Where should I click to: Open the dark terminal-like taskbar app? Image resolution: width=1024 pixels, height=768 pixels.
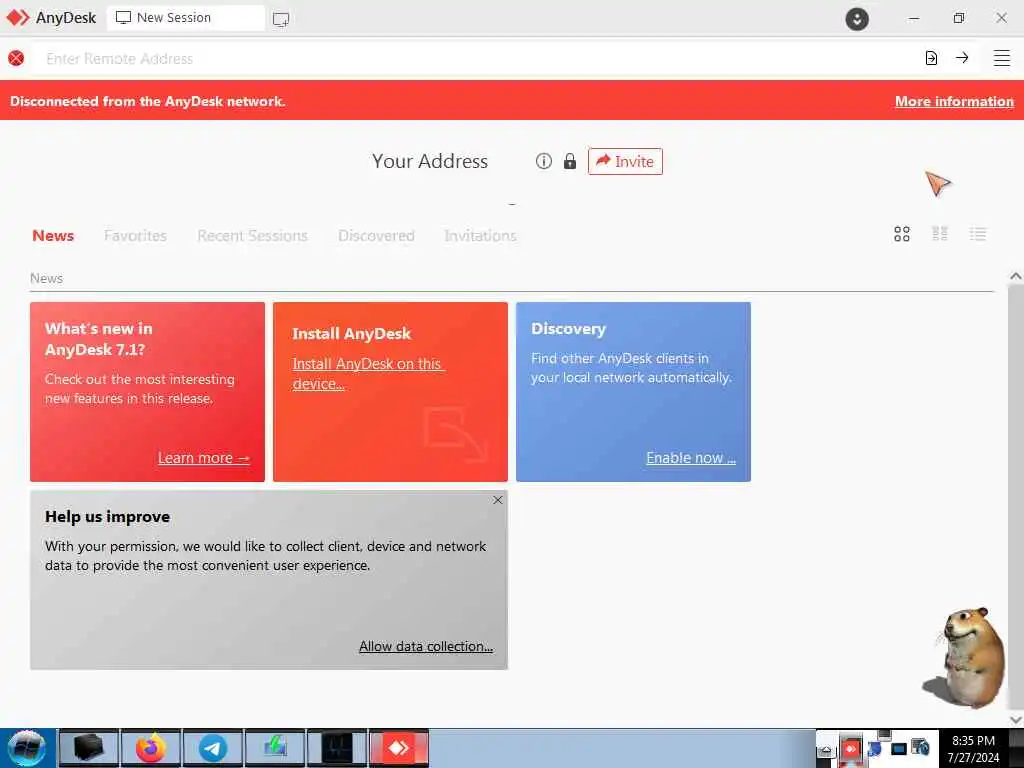337,748
